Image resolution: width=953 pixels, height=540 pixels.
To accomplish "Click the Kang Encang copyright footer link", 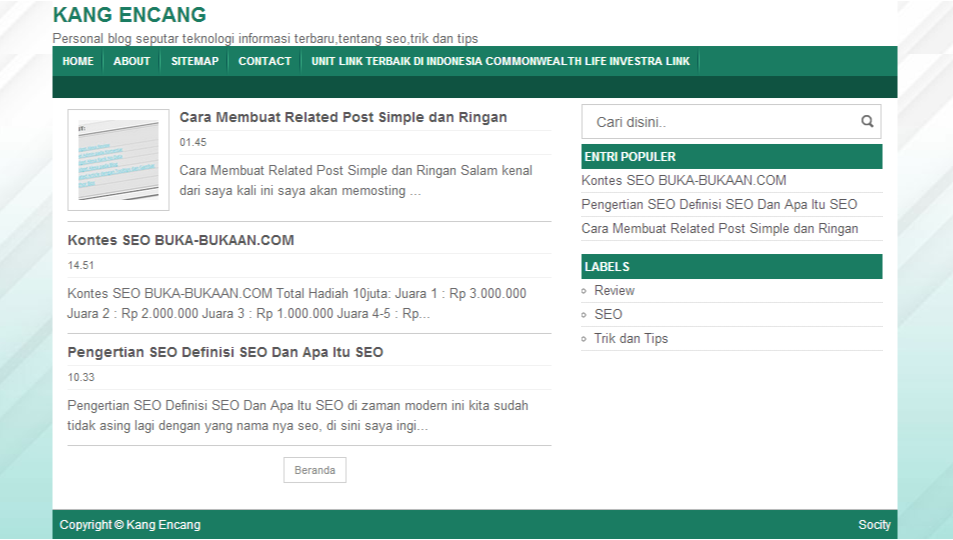I will (163, 525).
